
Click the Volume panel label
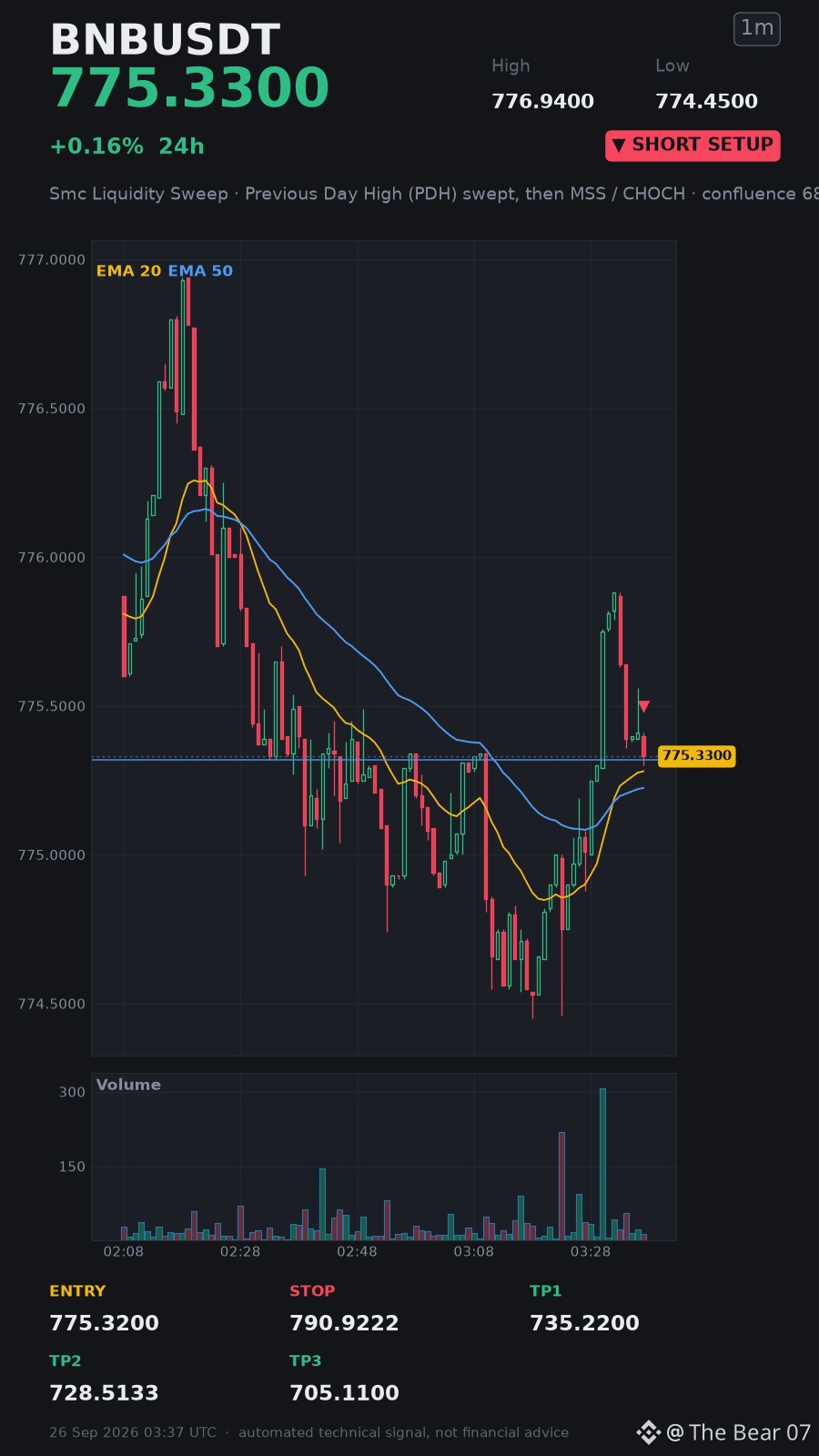pos(128,1085)
